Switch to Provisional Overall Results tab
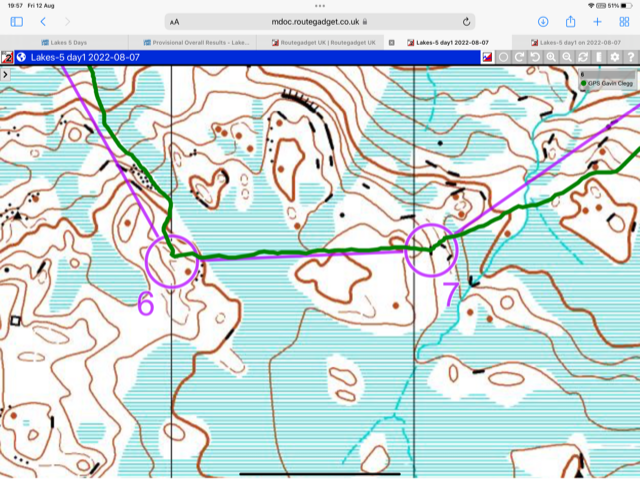This screenshot has height=479, width=640. (x=196, y=42)
